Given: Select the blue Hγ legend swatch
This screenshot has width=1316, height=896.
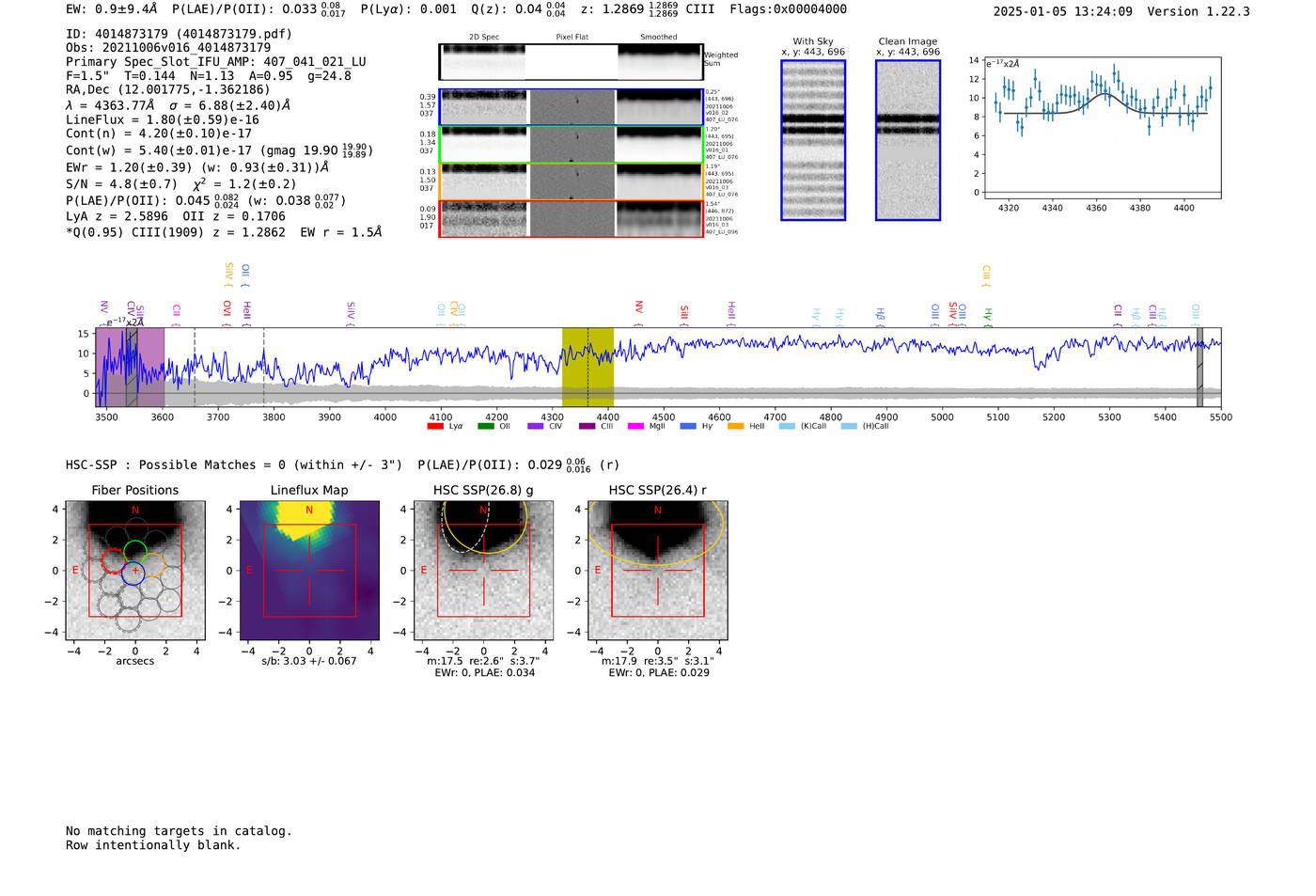Looking at the screenshot, I should [688, 426].
